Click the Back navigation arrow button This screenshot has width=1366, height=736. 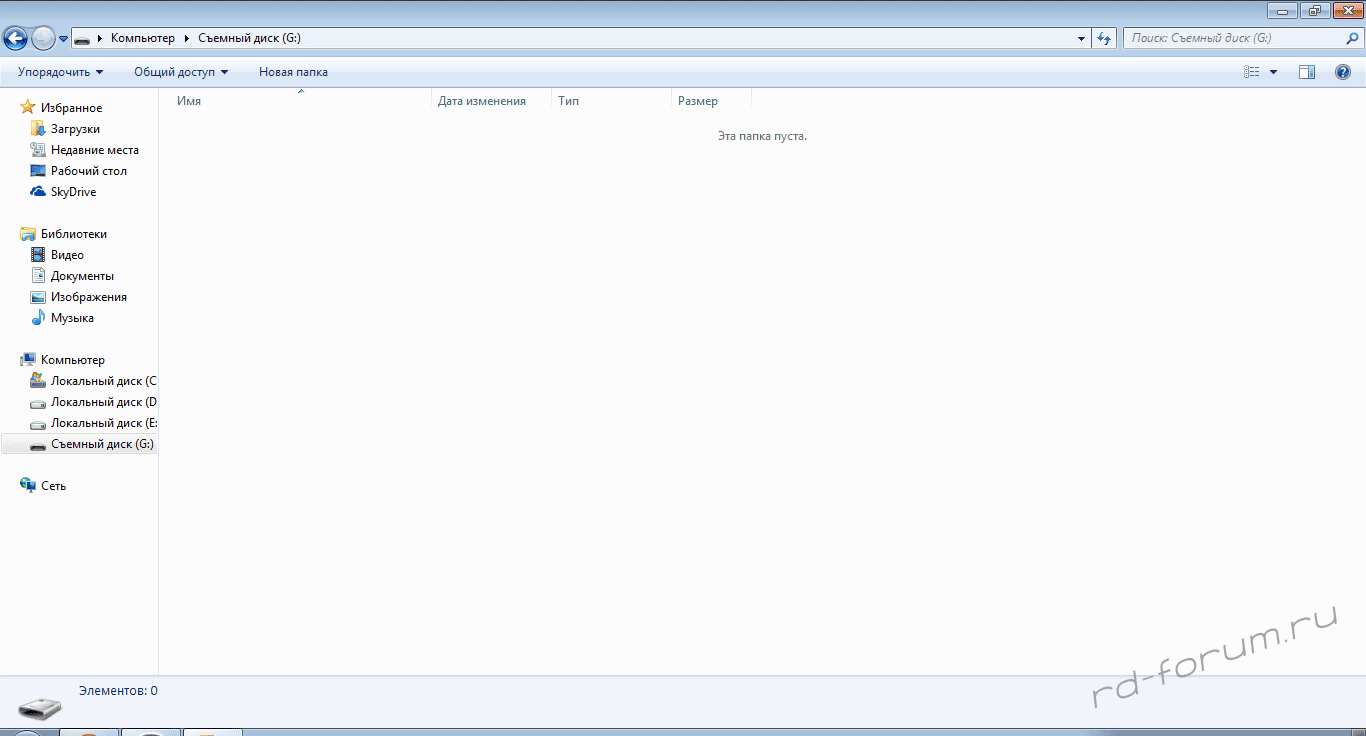[x=16, y=38]
